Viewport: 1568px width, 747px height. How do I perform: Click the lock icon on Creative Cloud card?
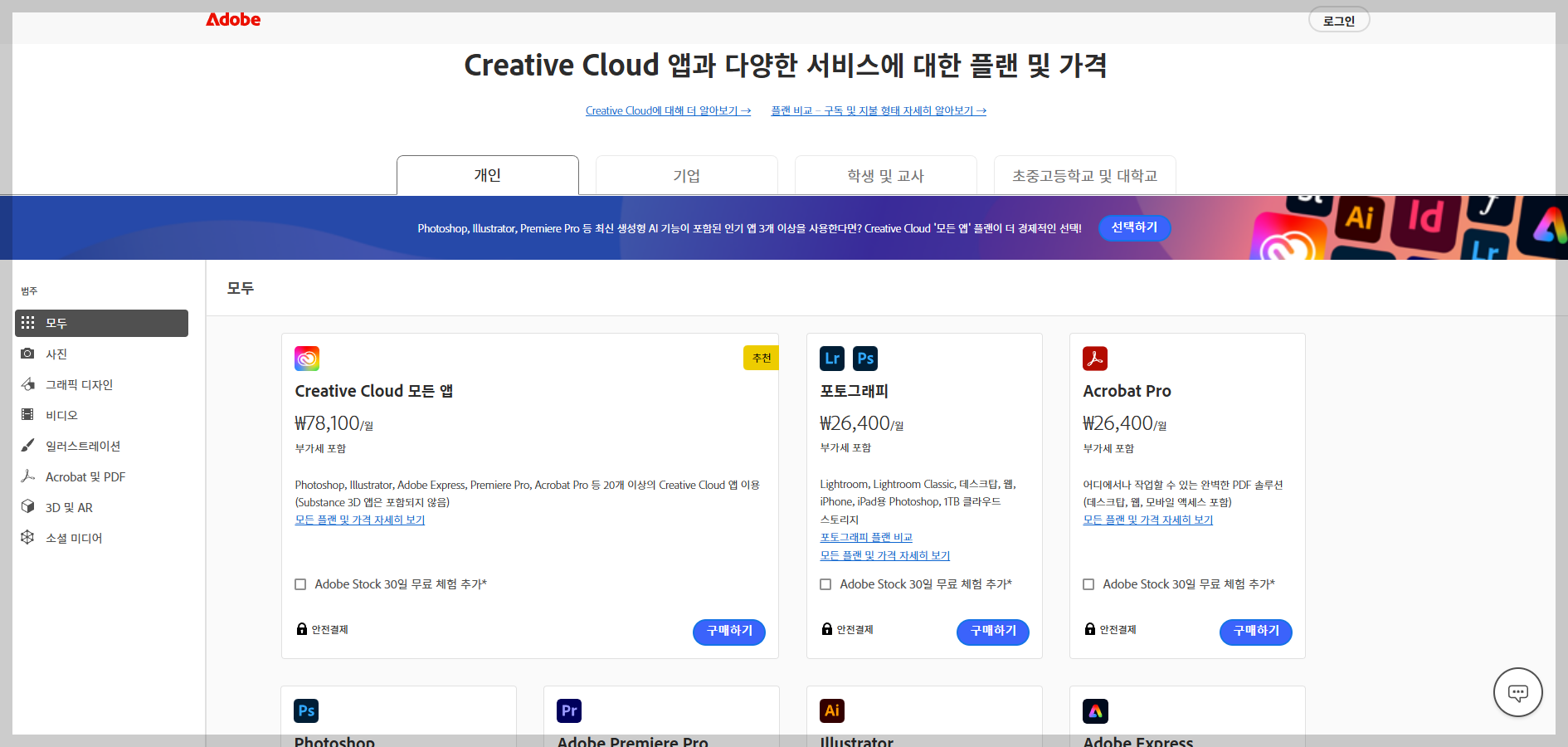coord(302,628)
